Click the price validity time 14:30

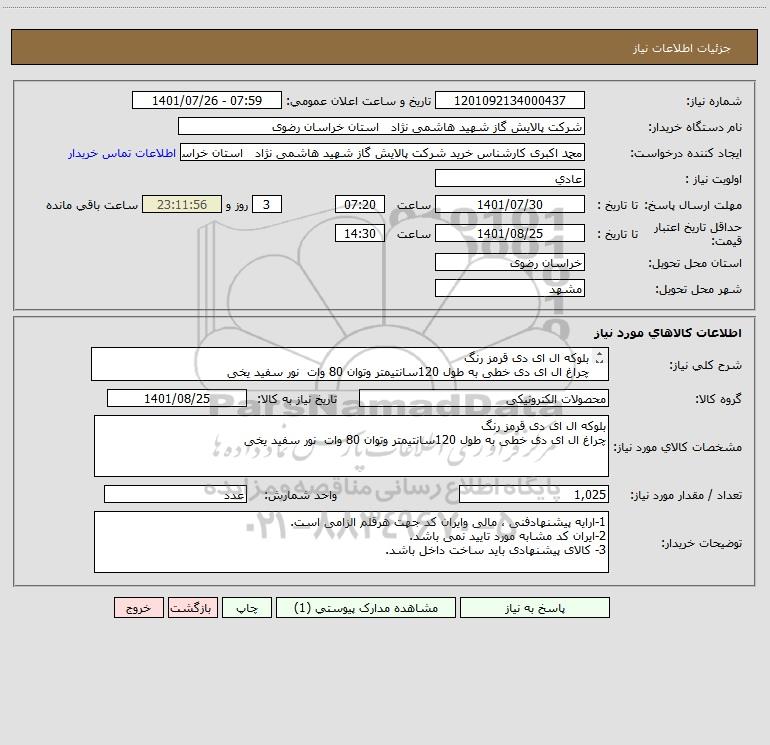[359, 233]
